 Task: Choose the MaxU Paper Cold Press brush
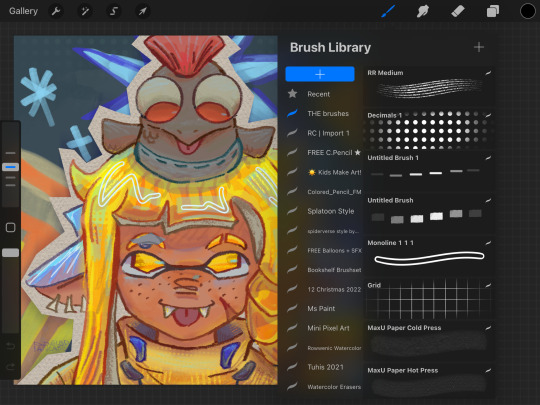(x=429, y=341)
